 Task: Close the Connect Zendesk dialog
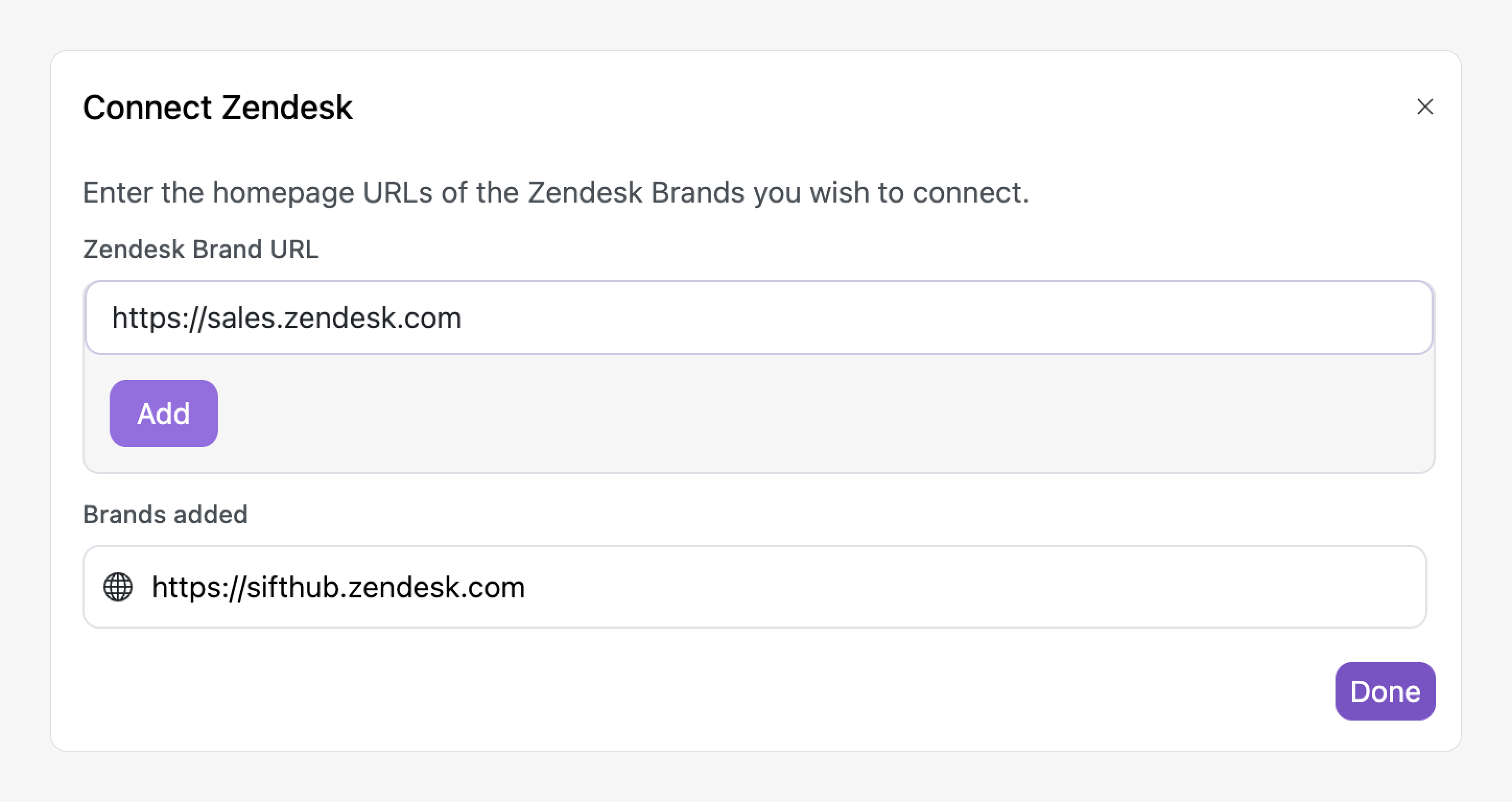(1424, 107)
